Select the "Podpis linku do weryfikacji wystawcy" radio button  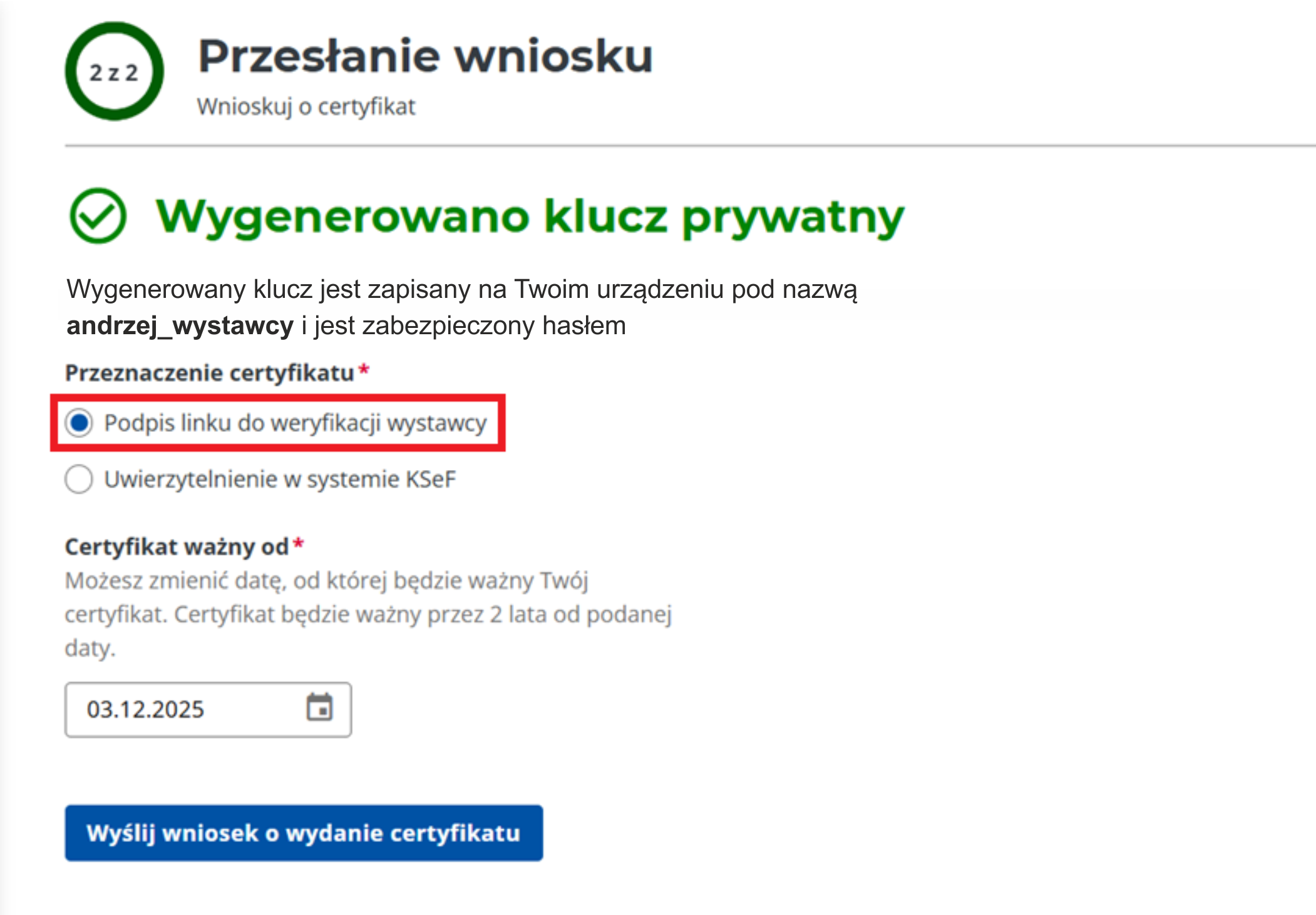[x=80, y=422]
